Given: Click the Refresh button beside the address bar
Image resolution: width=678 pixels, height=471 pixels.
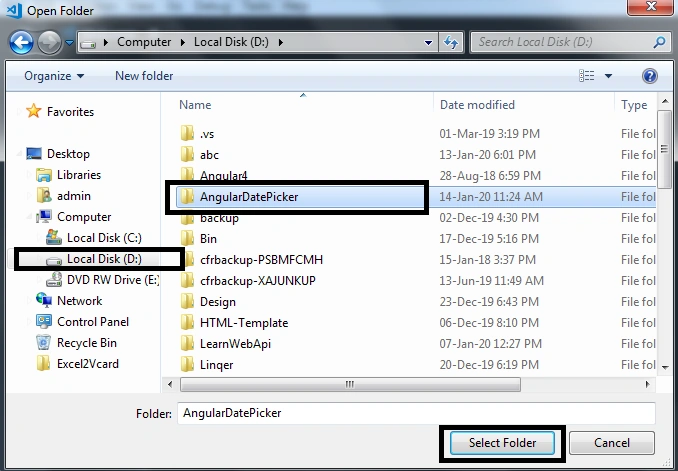Looking at the screenshot, I should (x=451, y=42).
